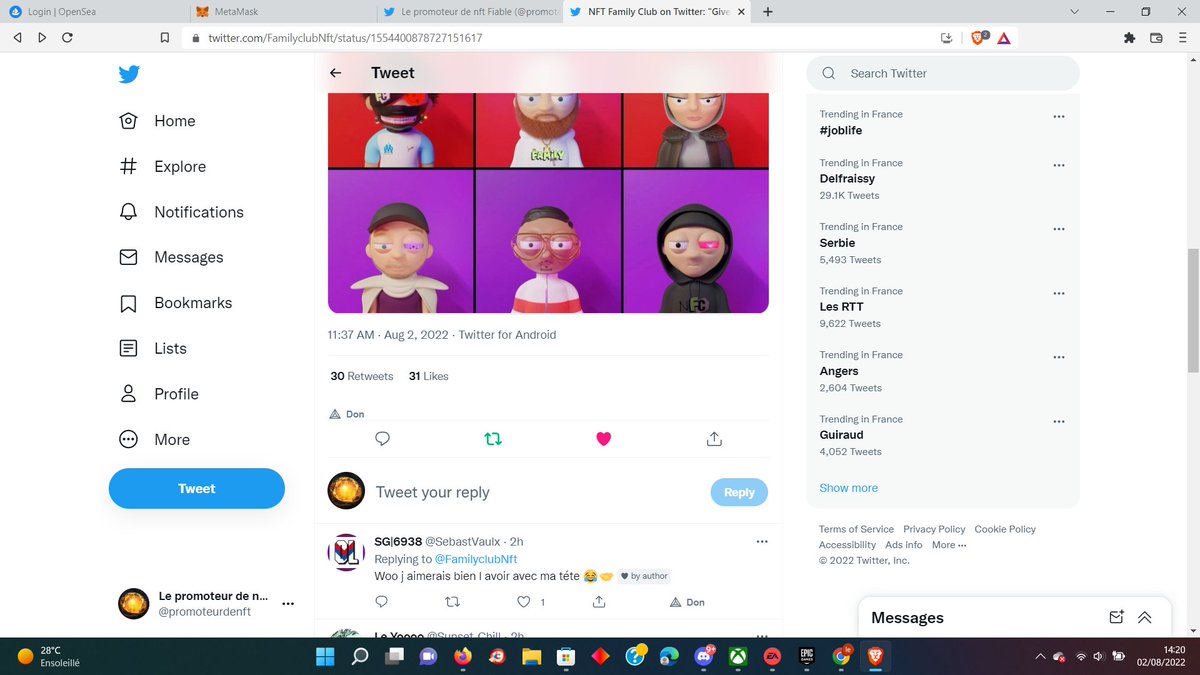The width and height of the screenshot is (1200, 675).
Task: Like SebastVaulx's comment
Action: coord(523,602)
